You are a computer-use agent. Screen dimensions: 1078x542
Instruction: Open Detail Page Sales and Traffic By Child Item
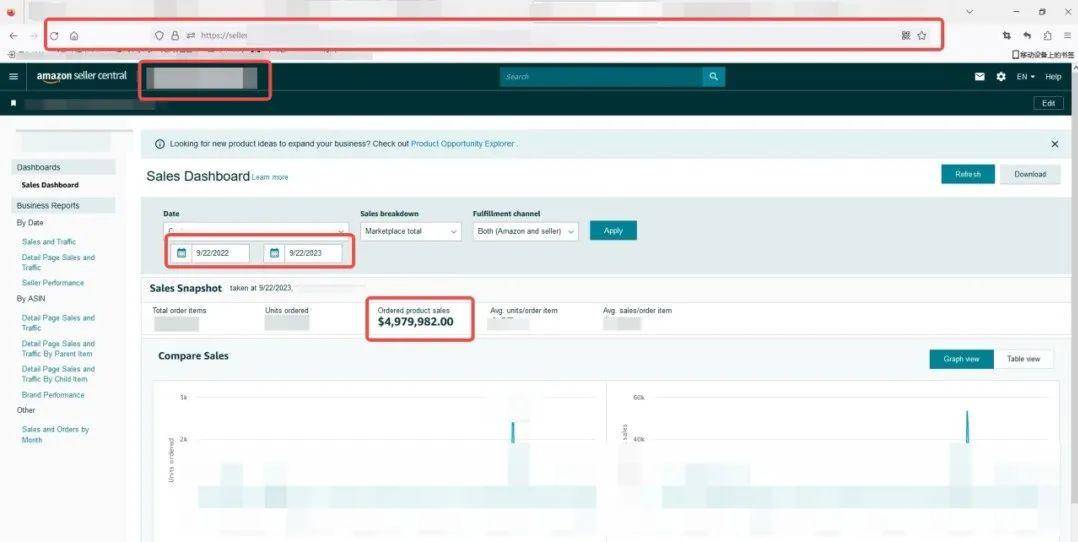tap(58, 373)
